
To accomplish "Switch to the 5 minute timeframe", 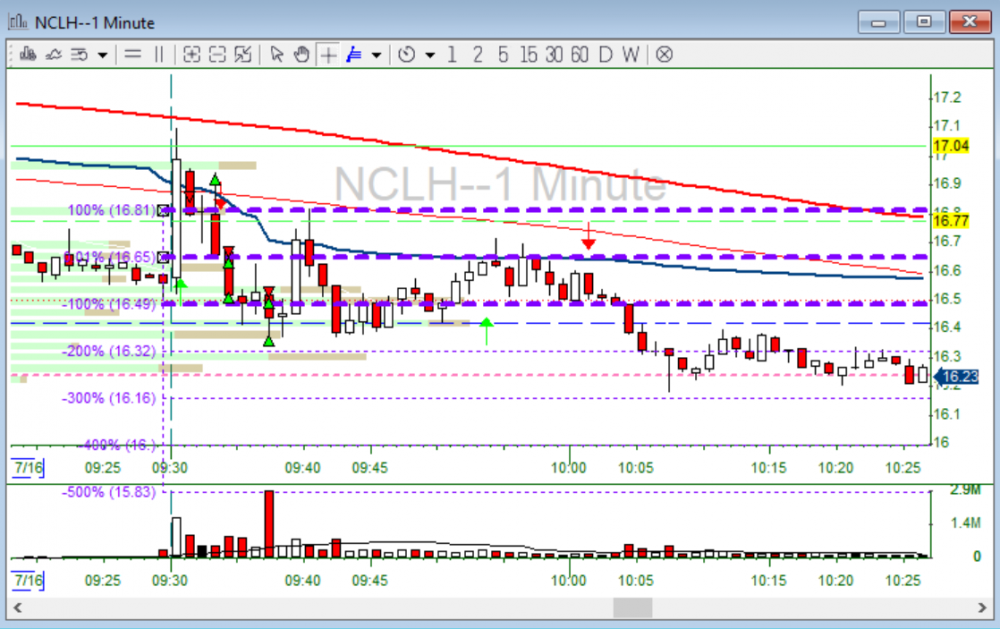I will click(502, 54).
